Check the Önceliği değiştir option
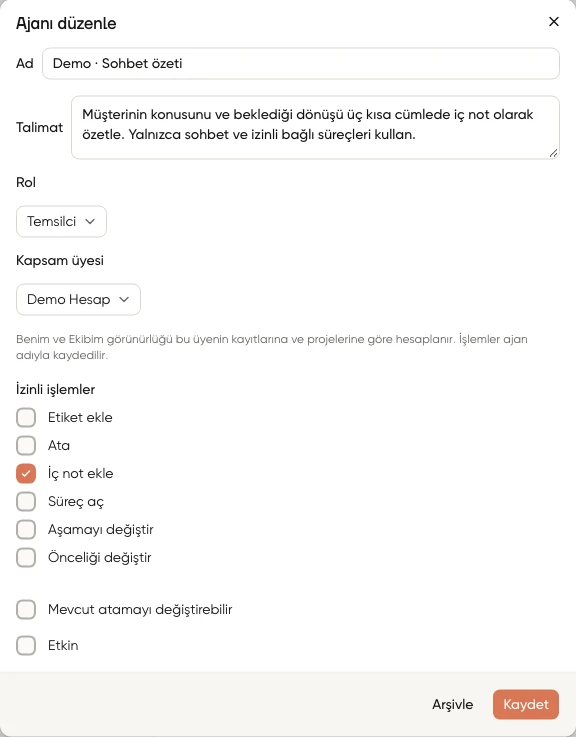The height and width of the screenshot is (737, 576). [26, 557]
